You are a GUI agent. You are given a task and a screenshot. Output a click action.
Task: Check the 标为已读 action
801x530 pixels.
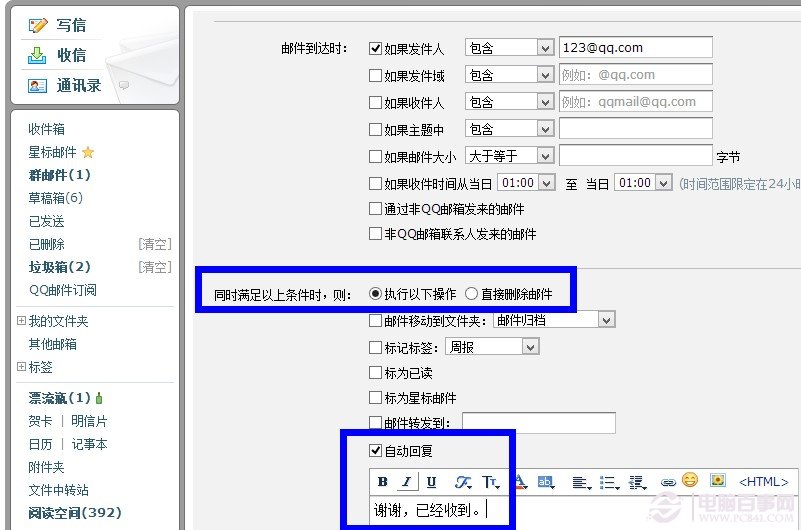point(375,373)
